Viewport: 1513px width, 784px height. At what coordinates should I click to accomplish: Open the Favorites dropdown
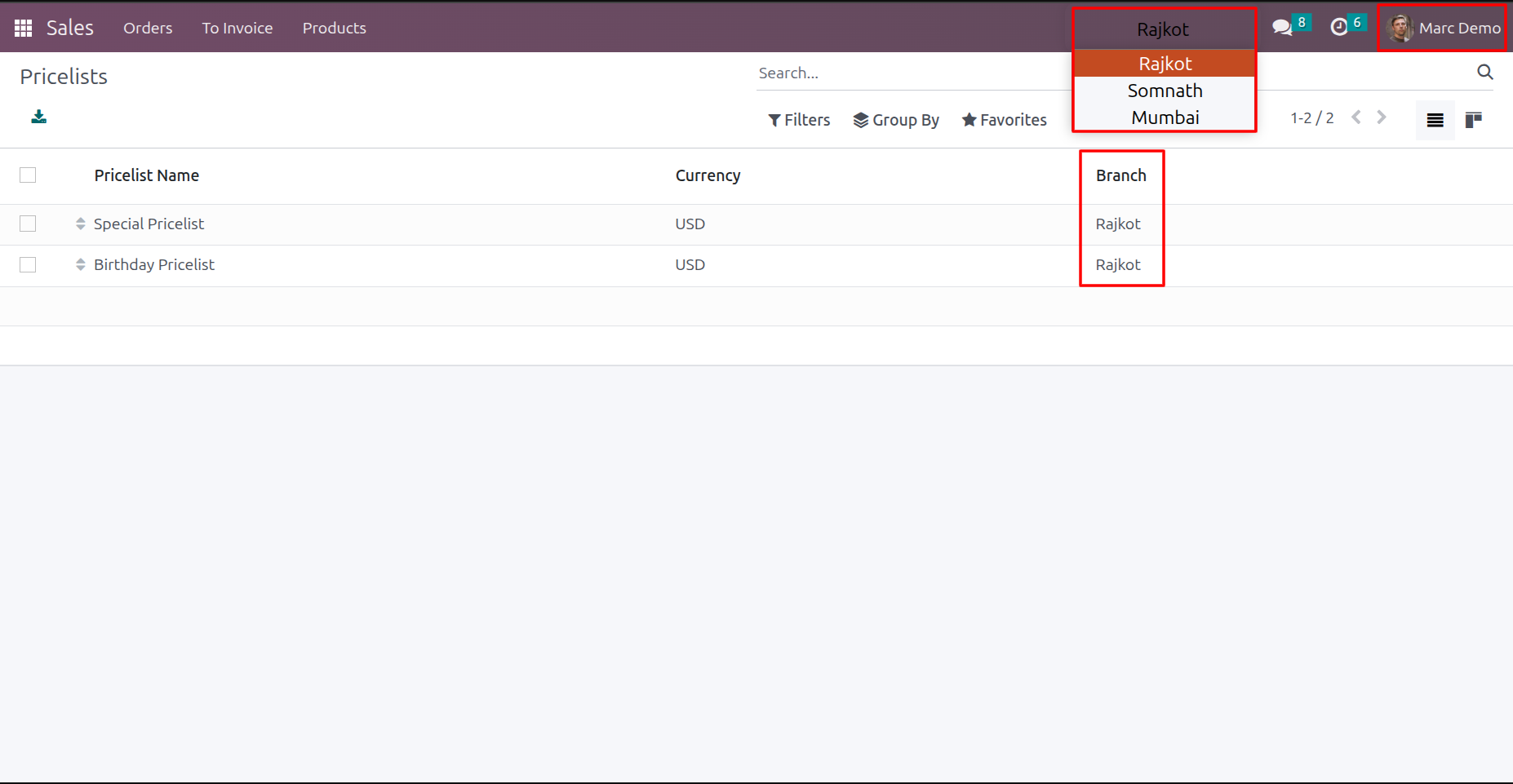point(1004,120)
